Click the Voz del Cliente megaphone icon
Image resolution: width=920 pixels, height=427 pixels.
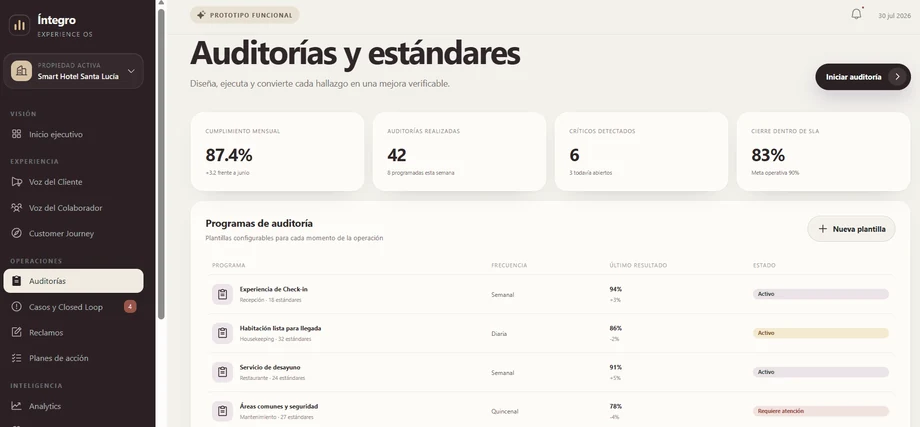16,182
